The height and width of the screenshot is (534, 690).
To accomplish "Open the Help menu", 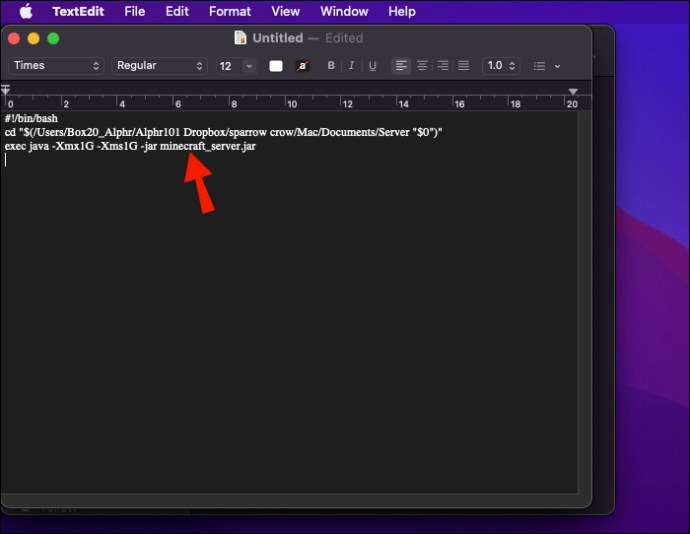I will (402, 12).
